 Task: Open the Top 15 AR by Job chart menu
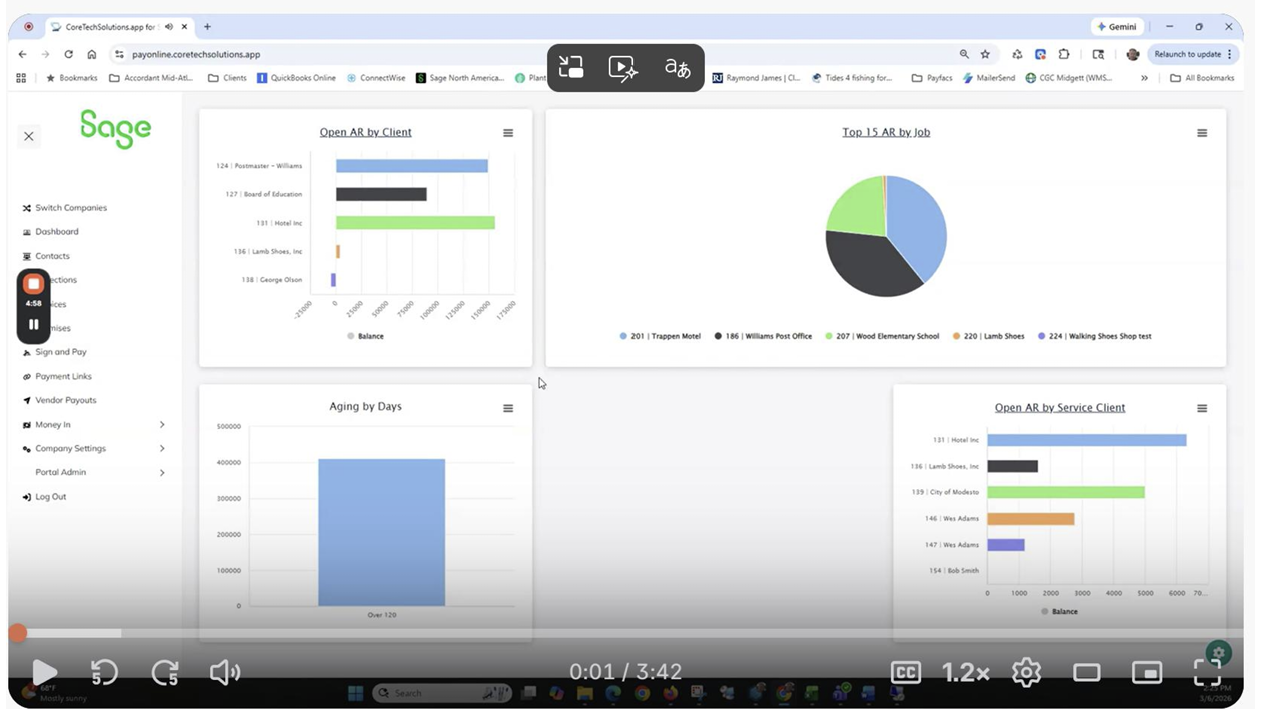pos(1202,132)
